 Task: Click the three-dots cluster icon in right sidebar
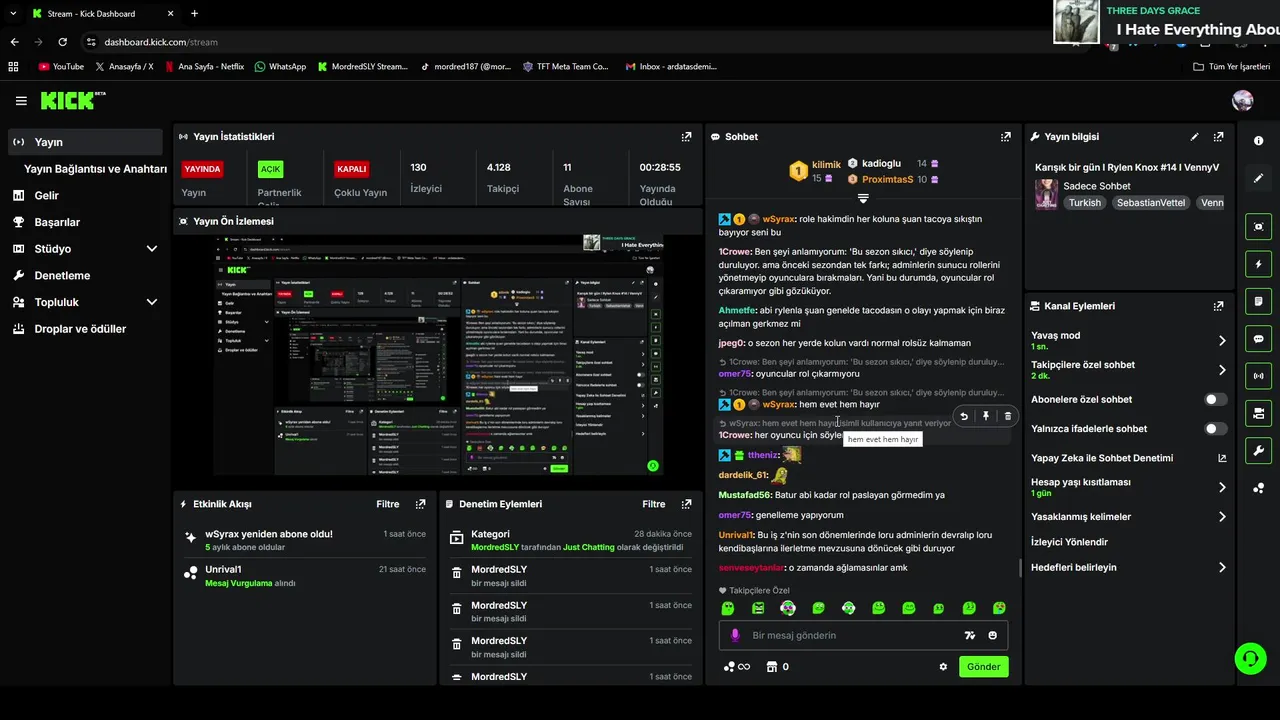(x=1259, y=488)
